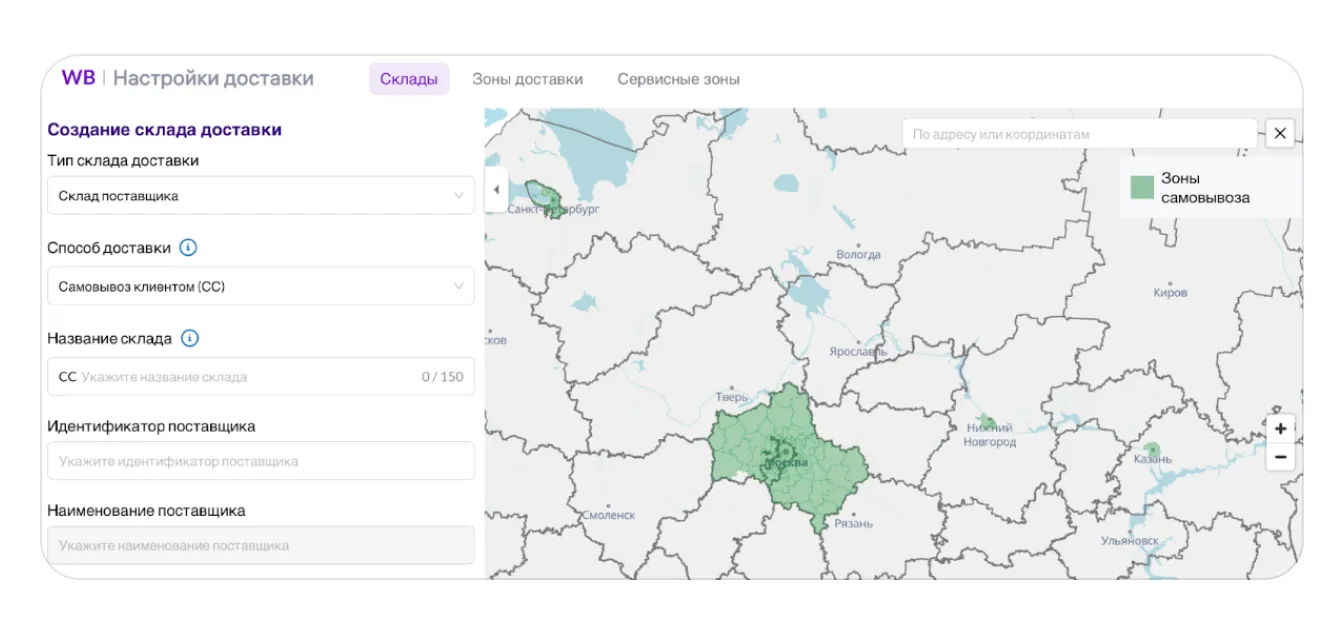
Task: Focus the address or coordinates search box
Action: click(x=1080, y=134)
